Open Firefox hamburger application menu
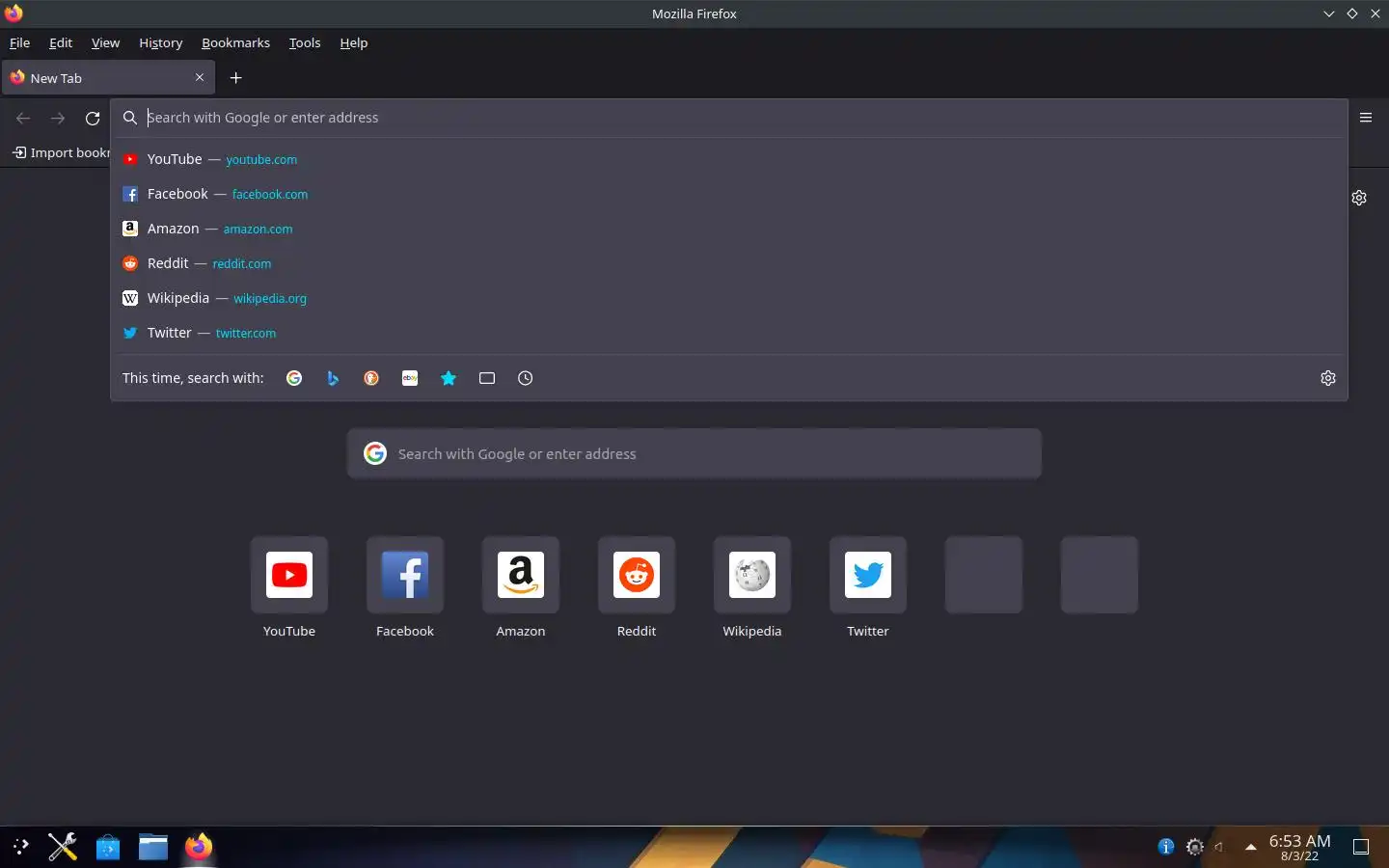This screenshot has width=1389, height=868. click(1366, 118)
